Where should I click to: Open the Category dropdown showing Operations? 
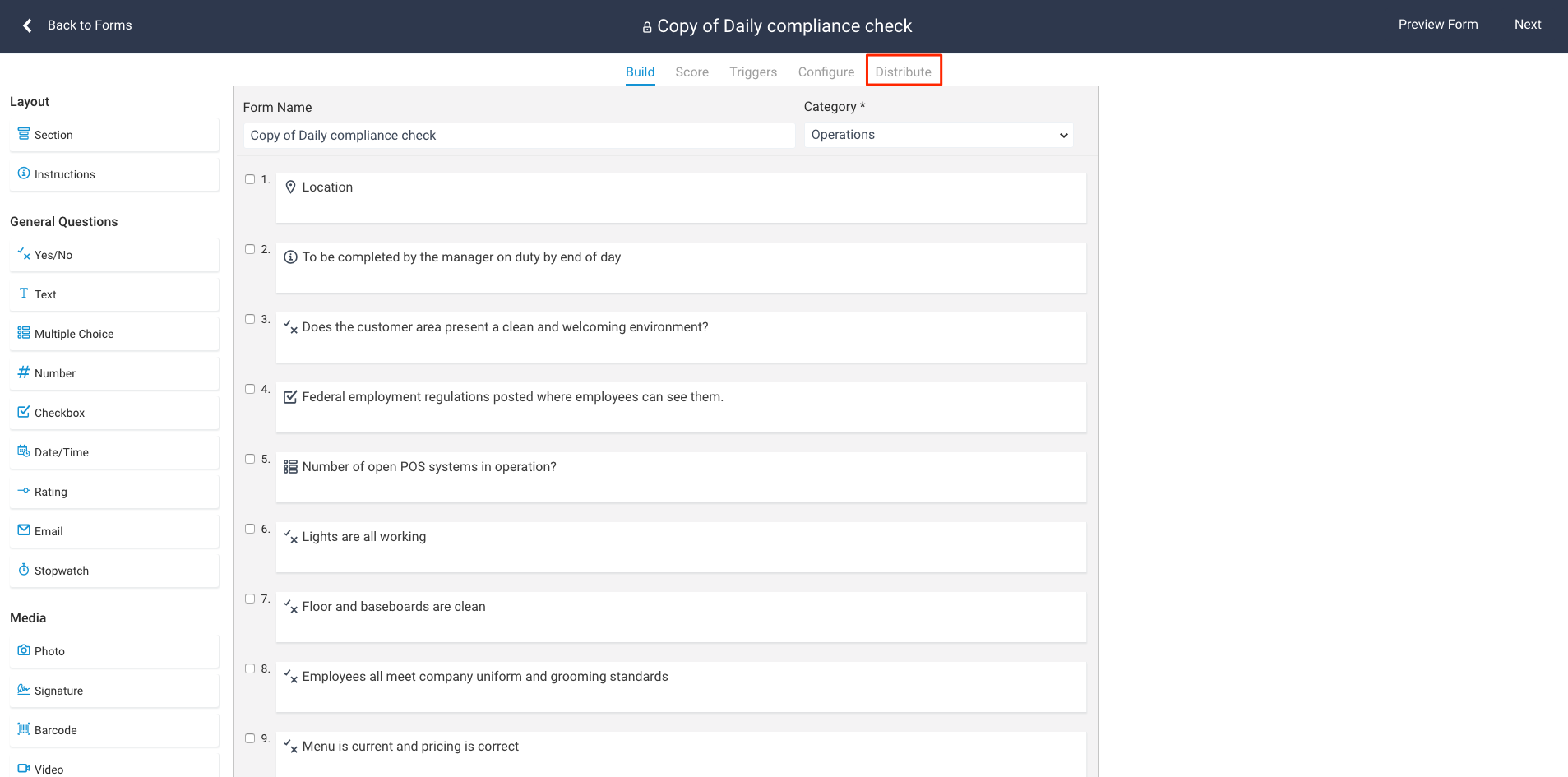click(937, 134)
